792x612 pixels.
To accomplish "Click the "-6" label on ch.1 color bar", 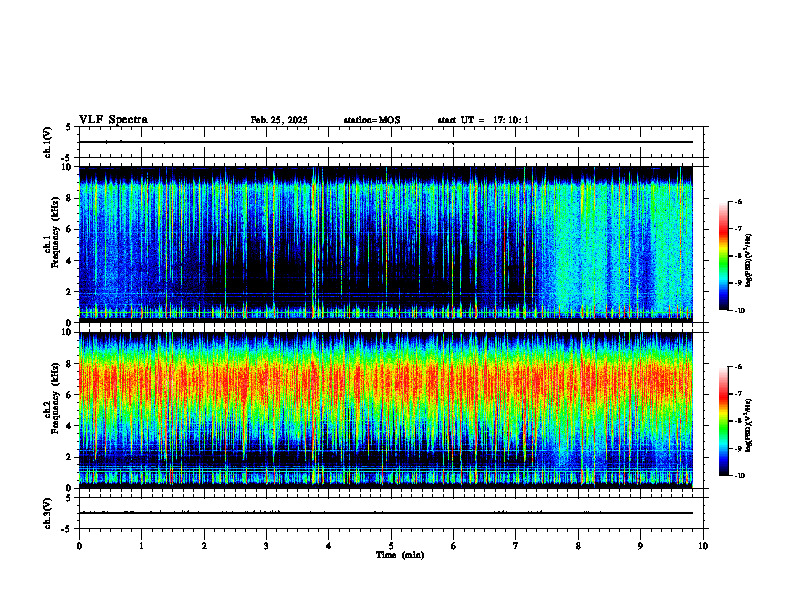I will click(x=738, y=202).
